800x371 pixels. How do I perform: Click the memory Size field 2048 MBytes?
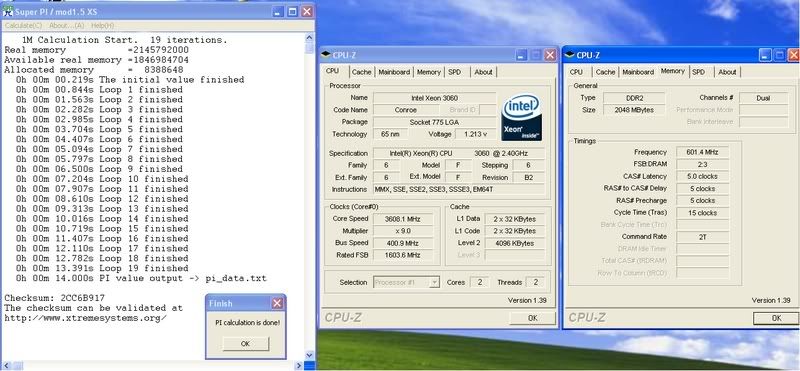point(634,110)
